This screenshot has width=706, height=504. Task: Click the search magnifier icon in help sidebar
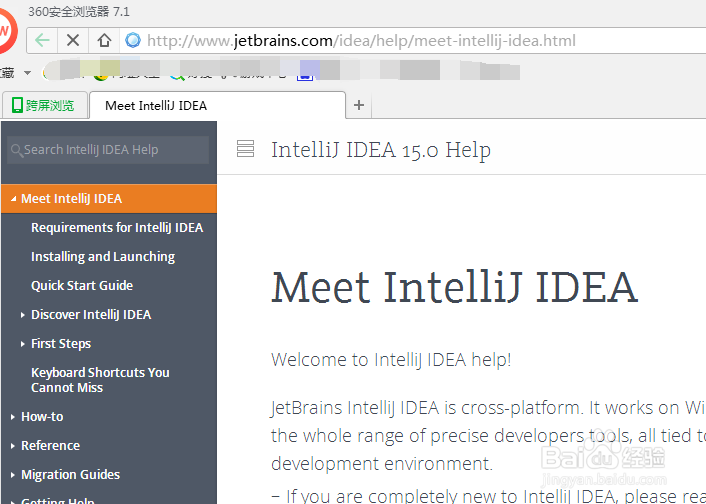click(17, 150)
